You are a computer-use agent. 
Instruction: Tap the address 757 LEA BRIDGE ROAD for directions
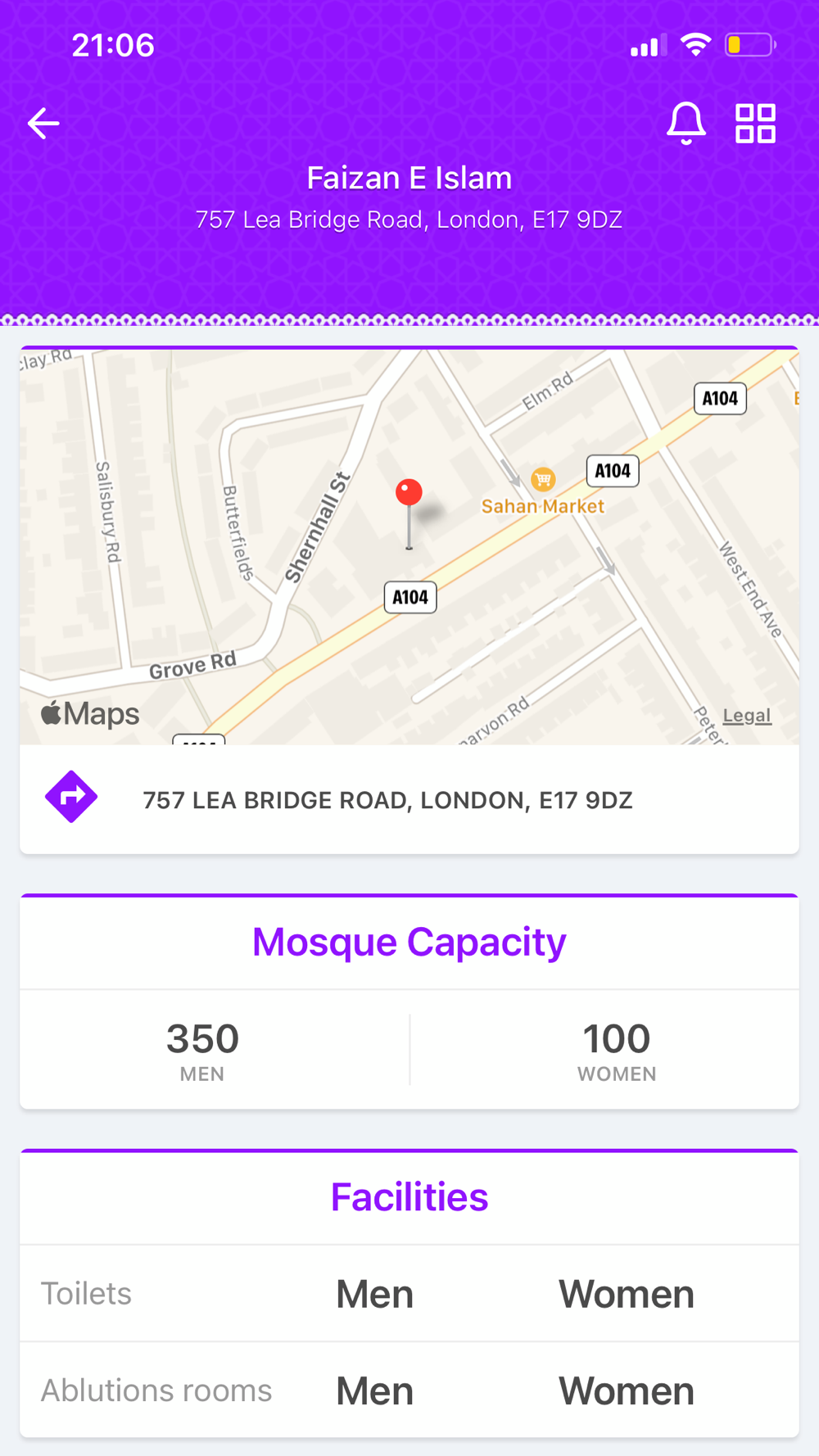387,800
